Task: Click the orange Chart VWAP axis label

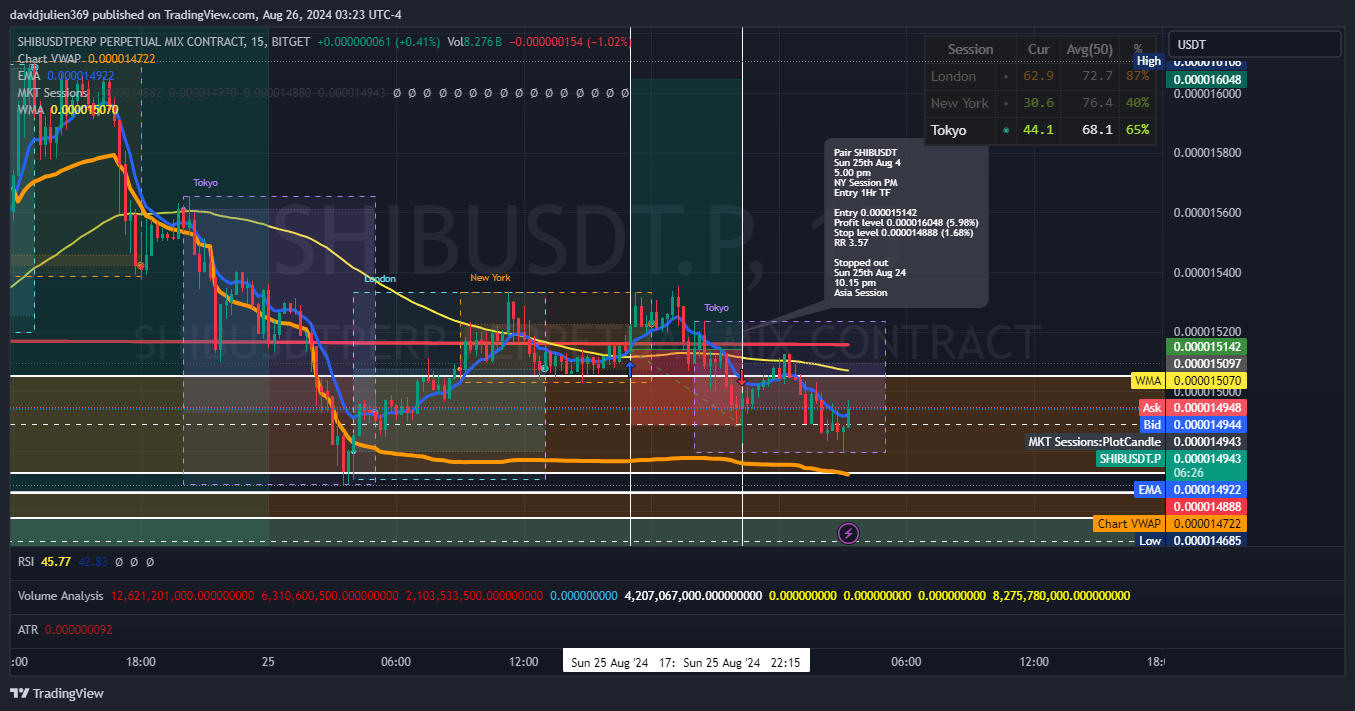Action: coord(1129,524)
